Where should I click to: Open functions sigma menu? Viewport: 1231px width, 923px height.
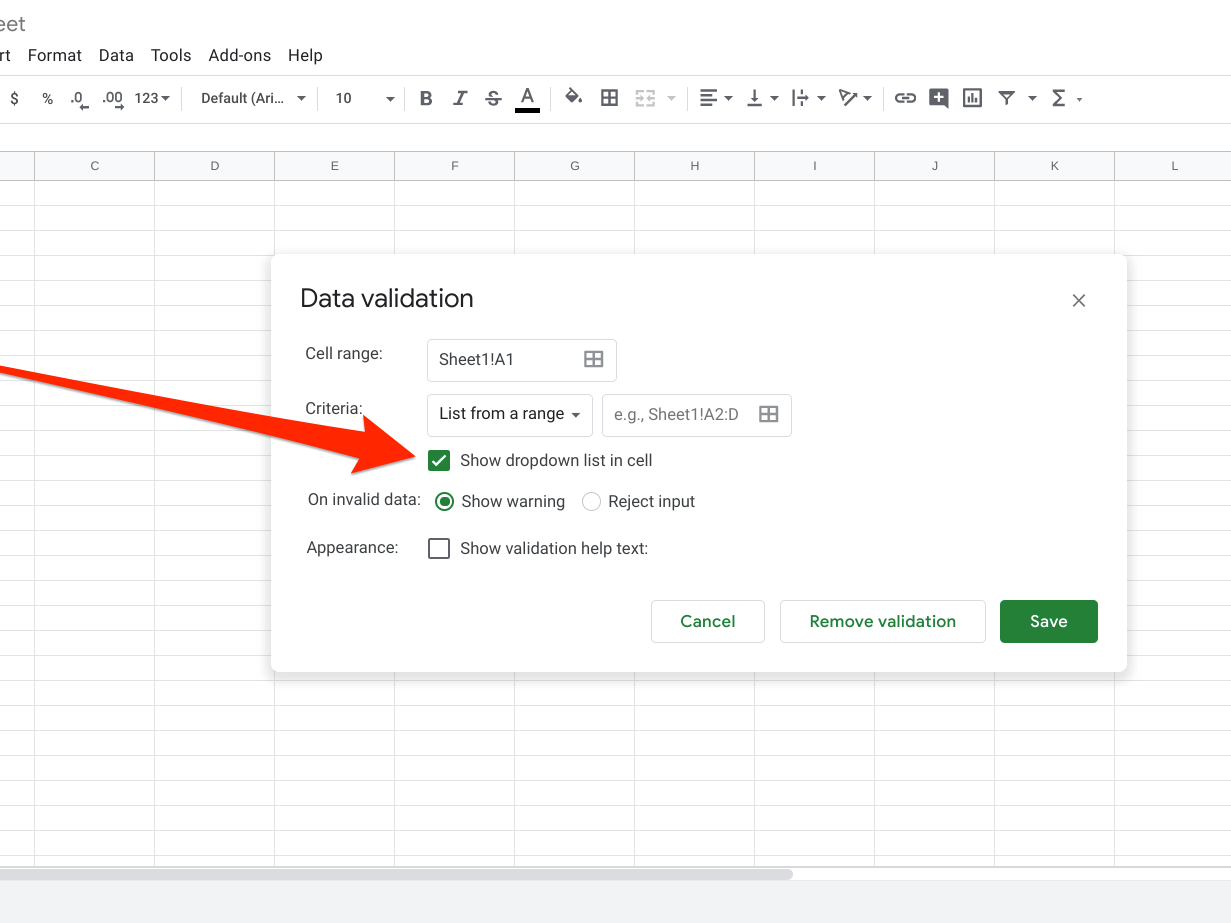[1058, 98]
